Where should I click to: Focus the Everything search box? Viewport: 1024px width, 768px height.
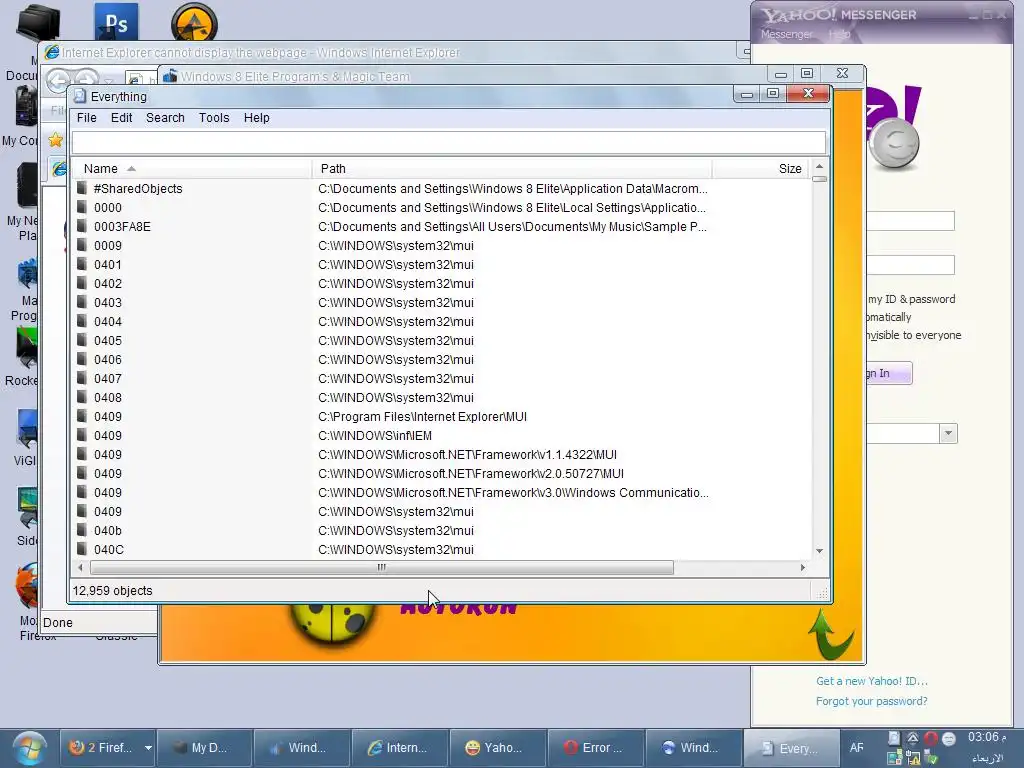point(449,142)
